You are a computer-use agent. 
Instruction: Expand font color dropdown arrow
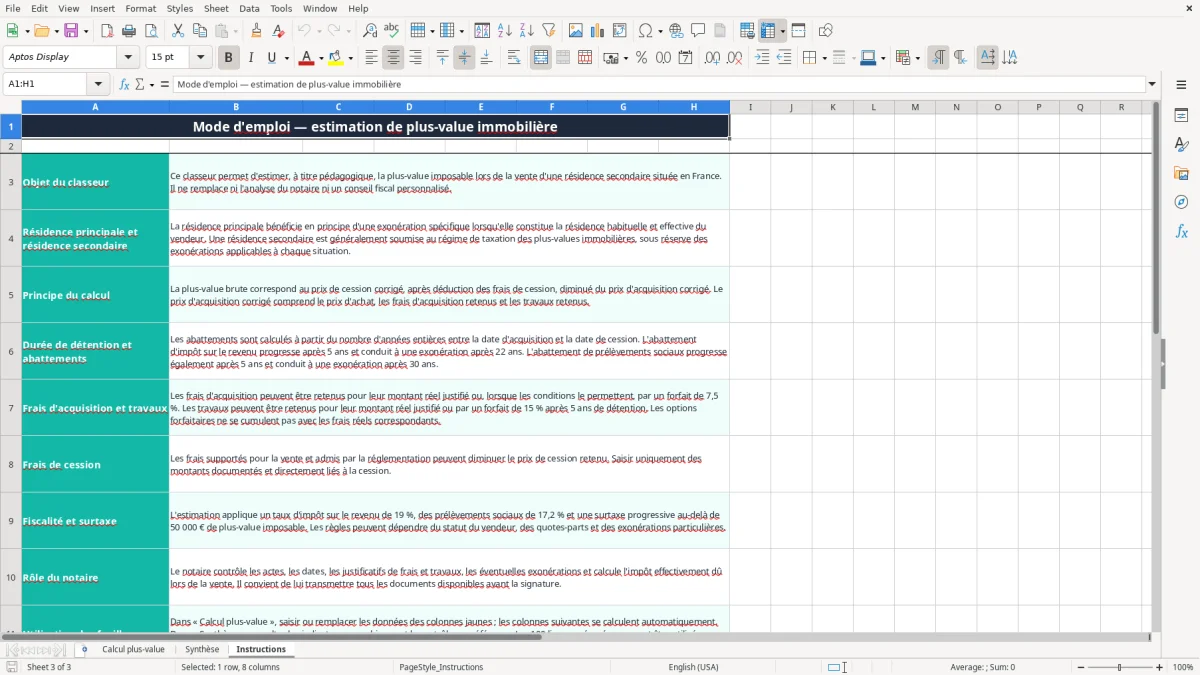coord(322,58)
